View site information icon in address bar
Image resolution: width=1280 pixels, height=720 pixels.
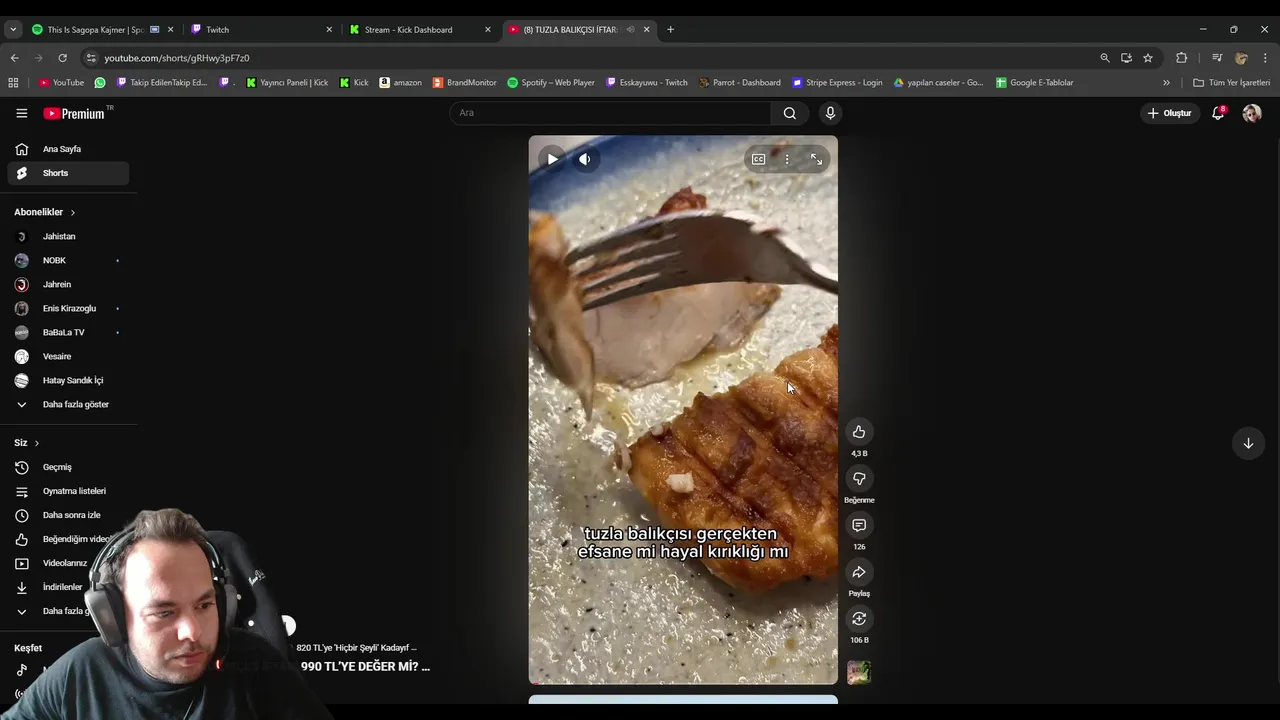(x=91, y=58)
